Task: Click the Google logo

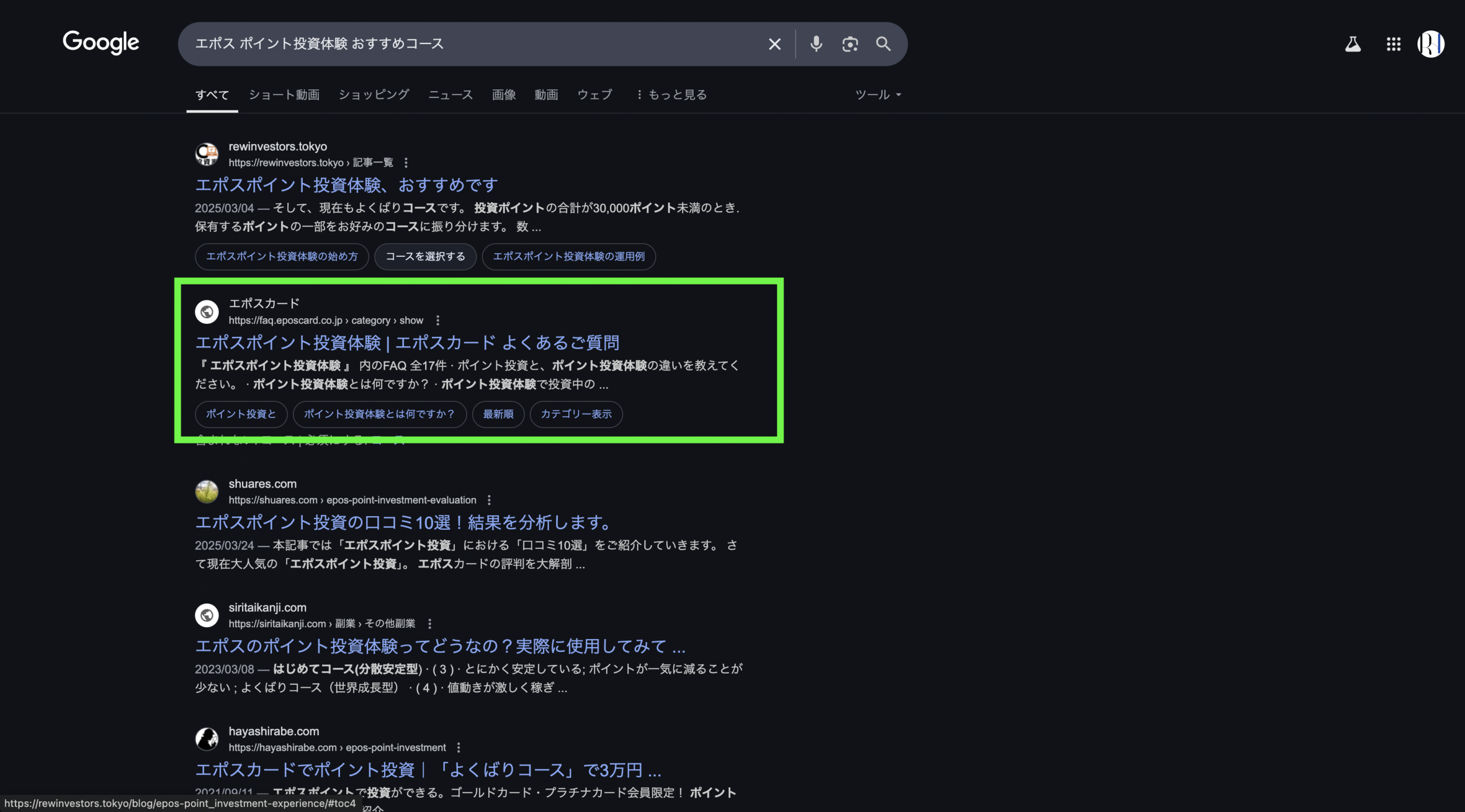Action: coord(101,42)
